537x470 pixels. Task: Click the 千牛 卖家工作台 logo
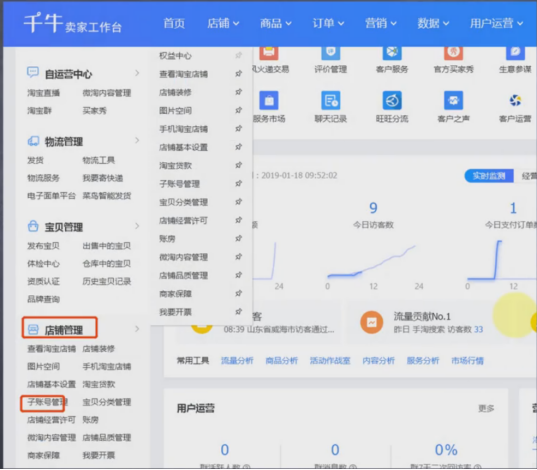(73, 23)
